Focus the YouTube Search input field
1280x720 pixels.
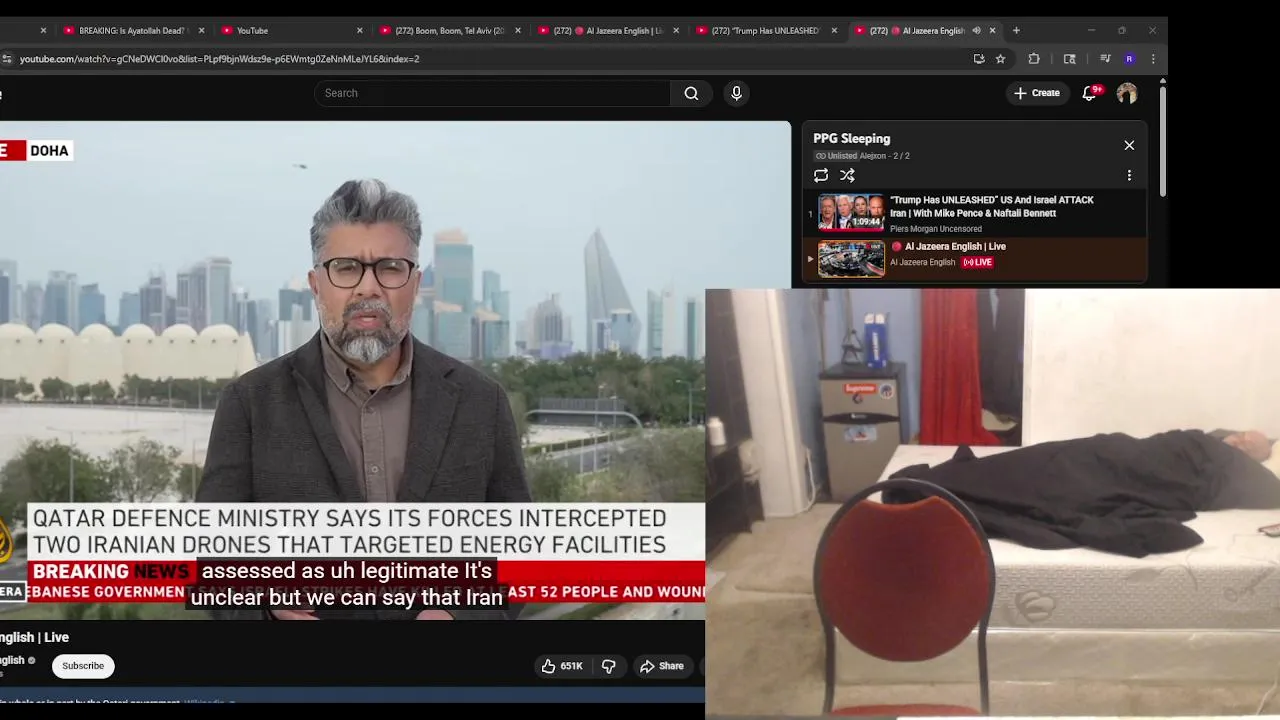tap(492, 93)
